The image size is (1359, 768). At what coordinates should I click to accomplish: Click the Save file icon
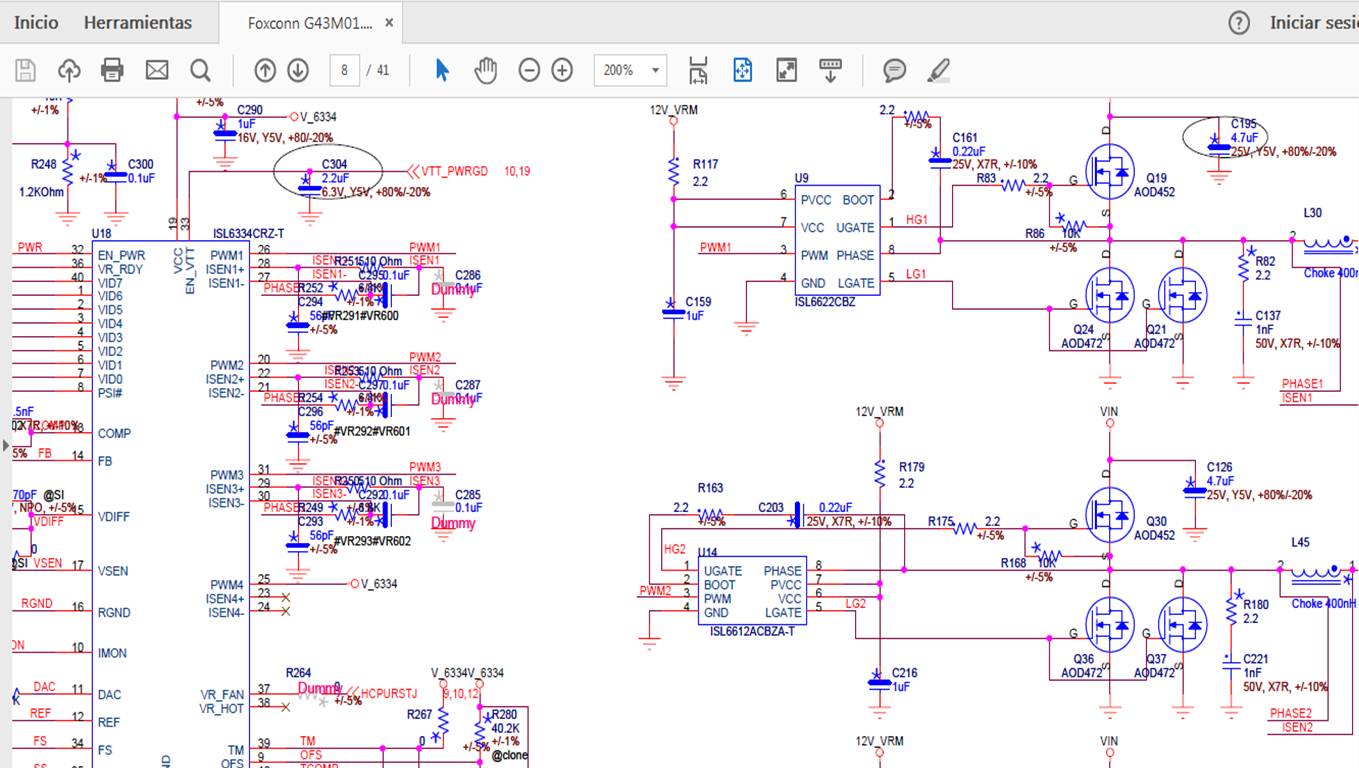[x=25, y=70]
